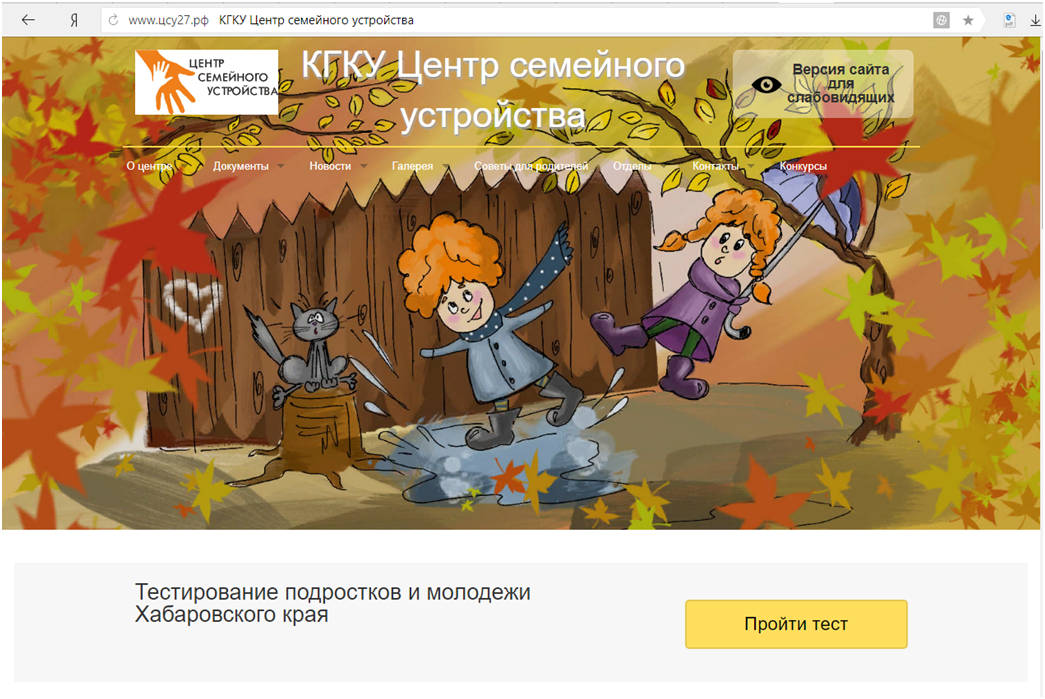Screen dimensions: 1045x699
Task: Expand the Контакты dropdown arrow
Action: (751, 166)
